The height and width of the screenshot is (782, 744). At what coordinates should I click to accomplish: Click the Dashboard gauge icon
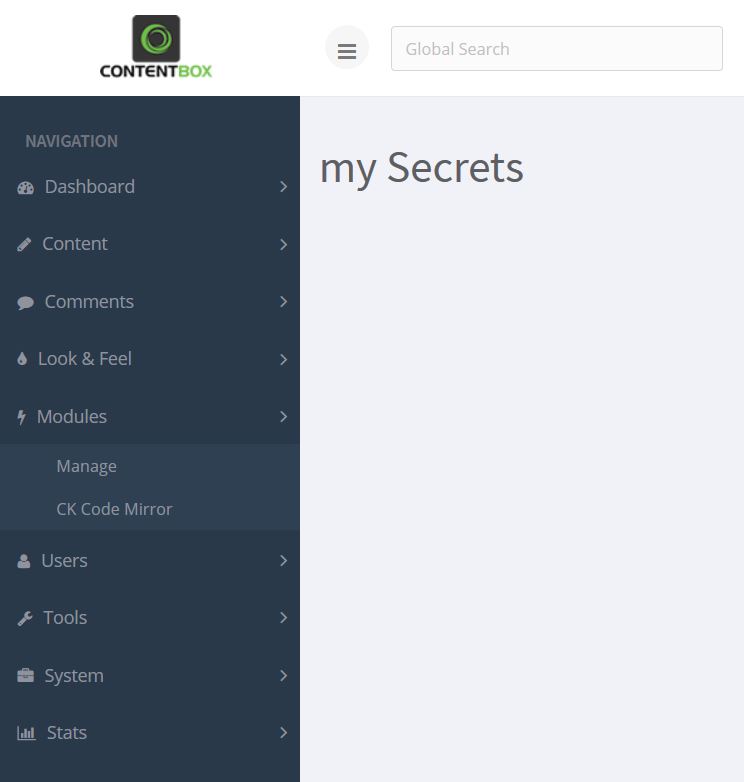[25, 188]
